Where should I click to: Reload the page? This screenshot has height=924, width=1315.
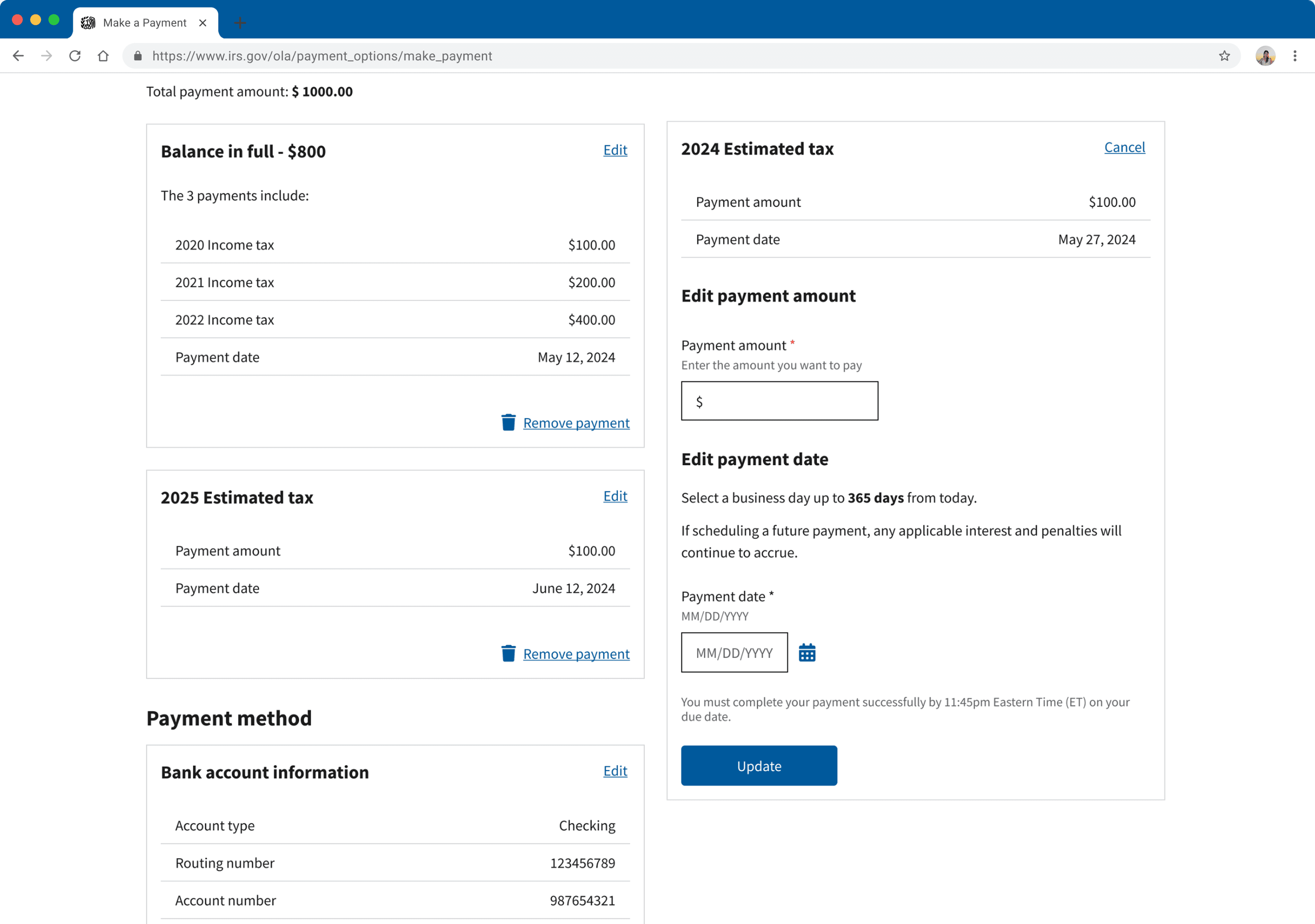(x=75, y=56)
